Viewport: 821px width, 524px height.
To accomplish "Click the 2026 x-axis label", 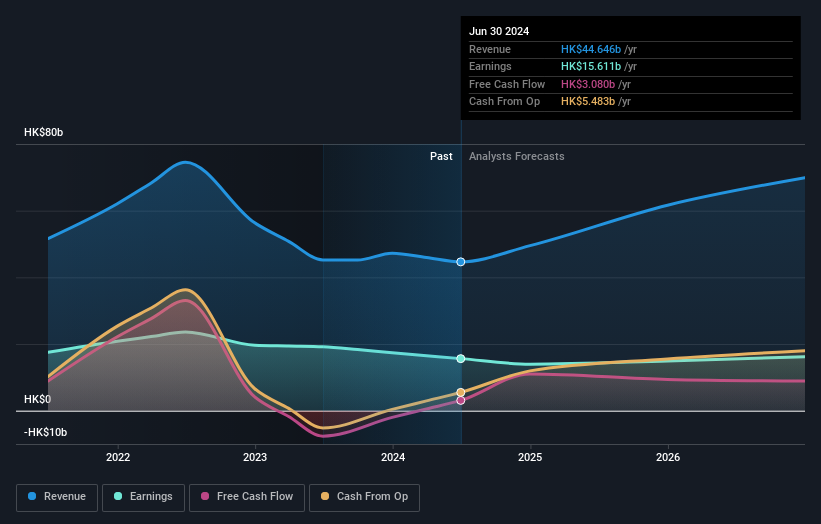I will point(668,457).
